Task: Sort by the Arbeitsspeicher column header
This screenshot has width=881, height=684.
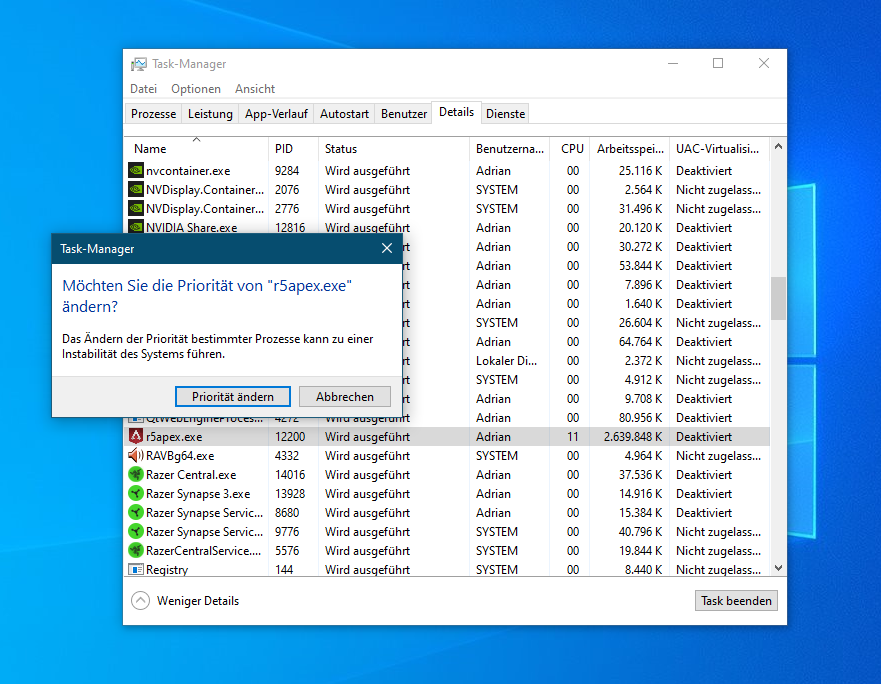Action: click(629, 148)
